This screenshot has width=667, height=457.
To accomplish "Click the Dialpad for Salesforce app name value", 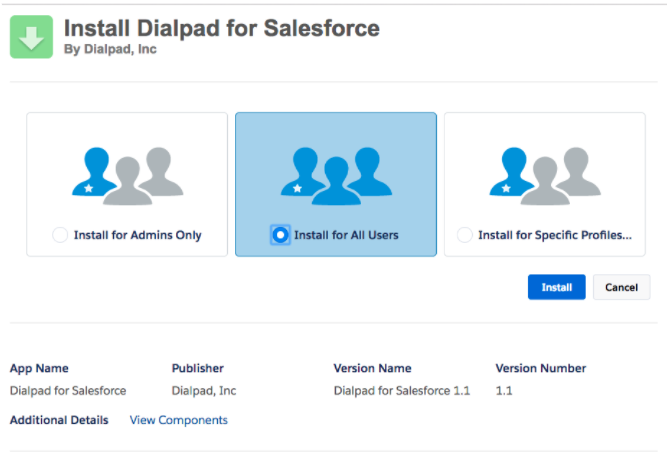I will coord(68,391).
